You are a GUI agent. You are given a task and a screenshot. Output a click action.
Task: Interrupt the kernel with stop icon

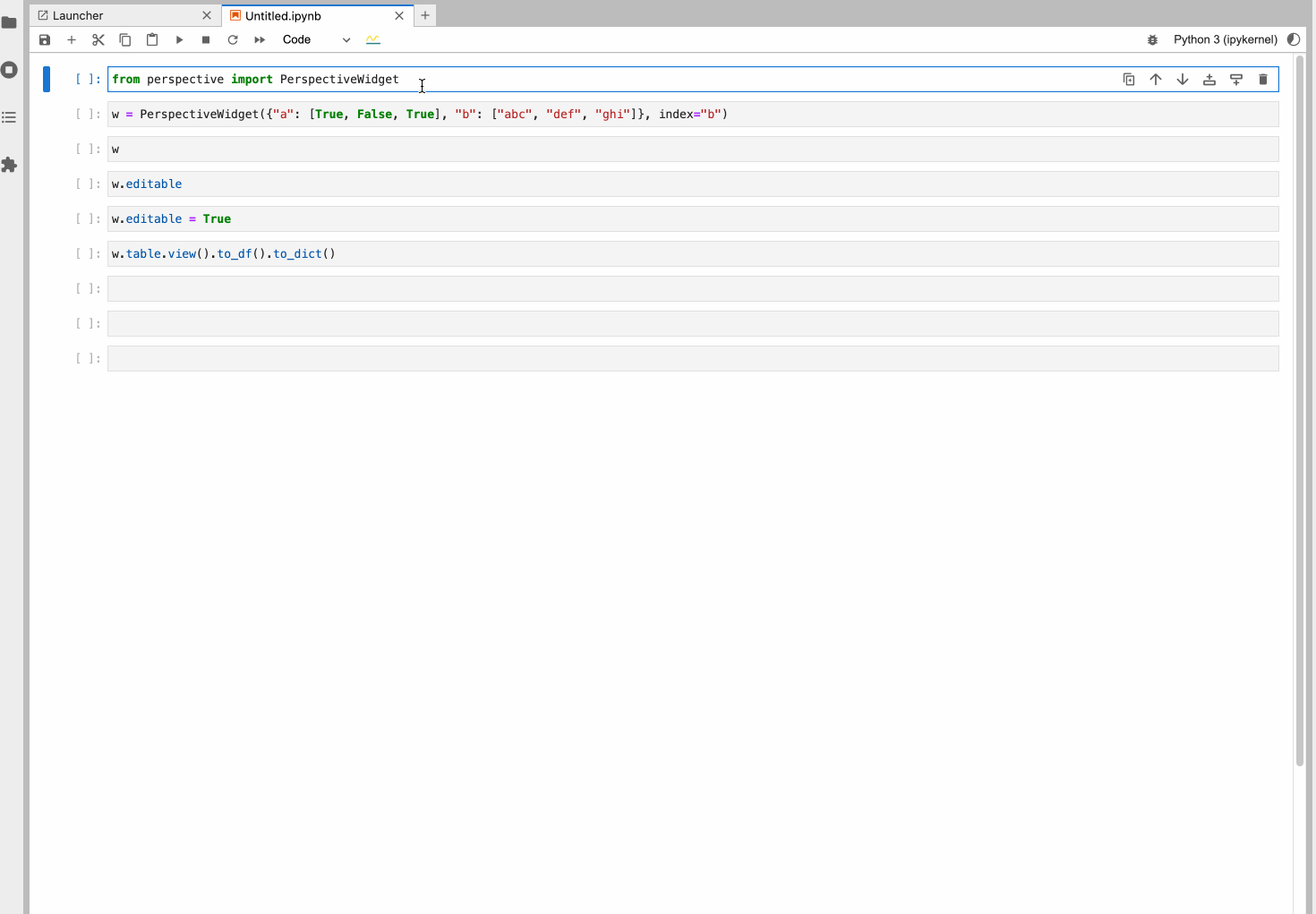coord(206,39)
